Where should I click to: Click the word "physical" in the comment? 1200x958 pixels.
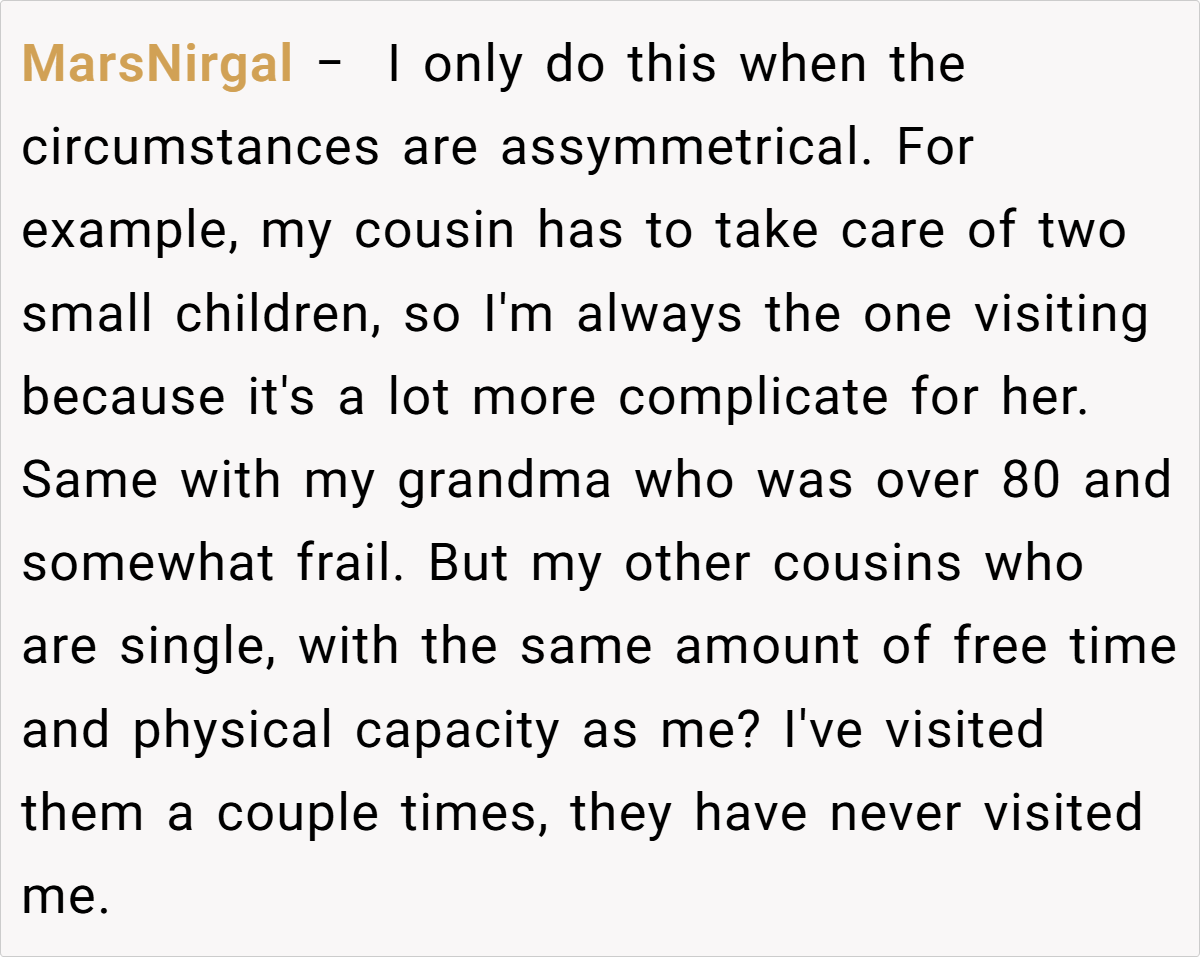pos(232,730)
